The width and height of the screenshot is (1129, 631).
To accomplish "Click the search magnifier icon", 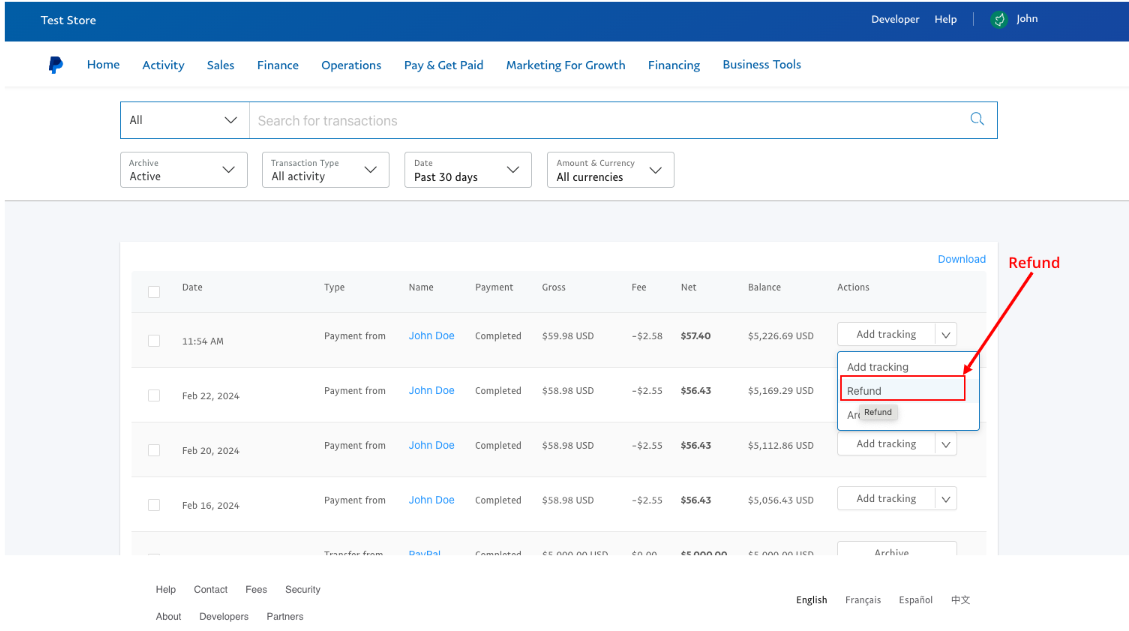I will point(977,120).
